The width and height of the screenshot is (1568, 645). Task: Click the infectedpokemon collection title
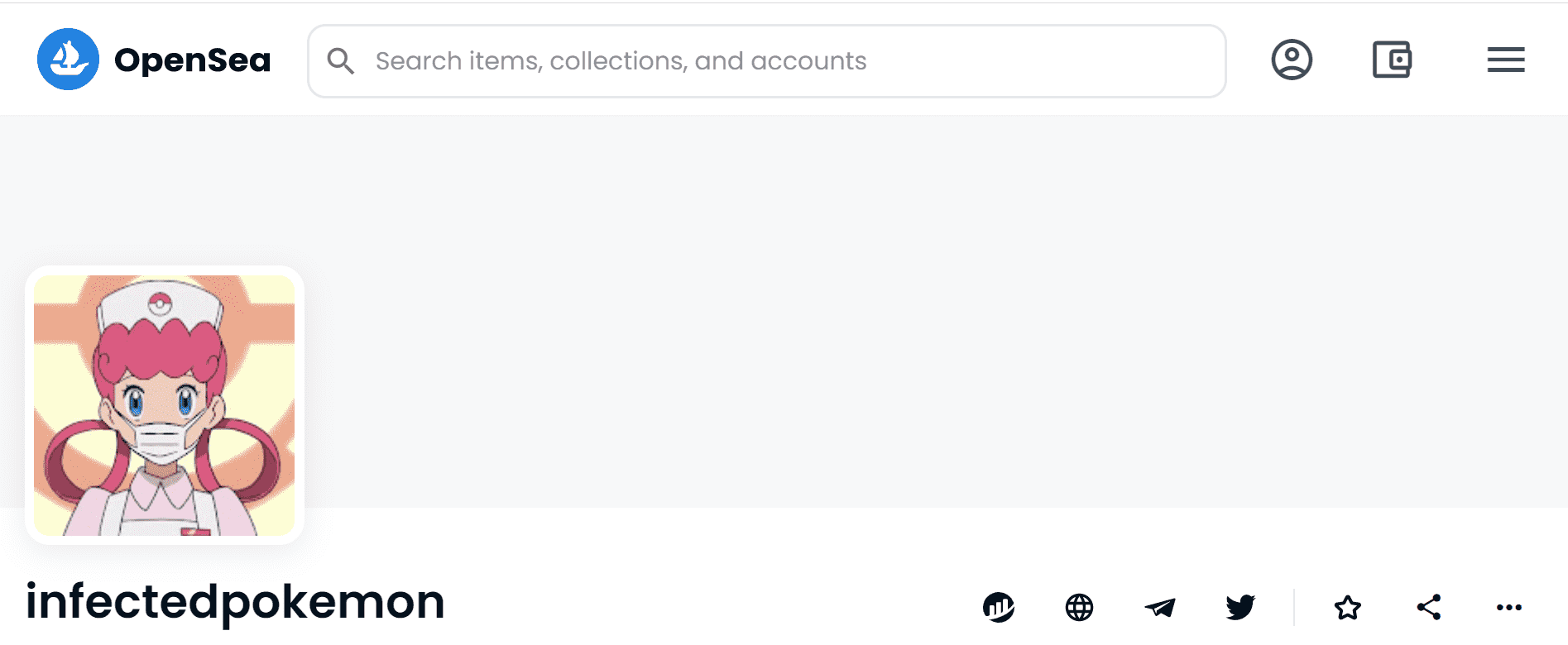pos(235,601)
